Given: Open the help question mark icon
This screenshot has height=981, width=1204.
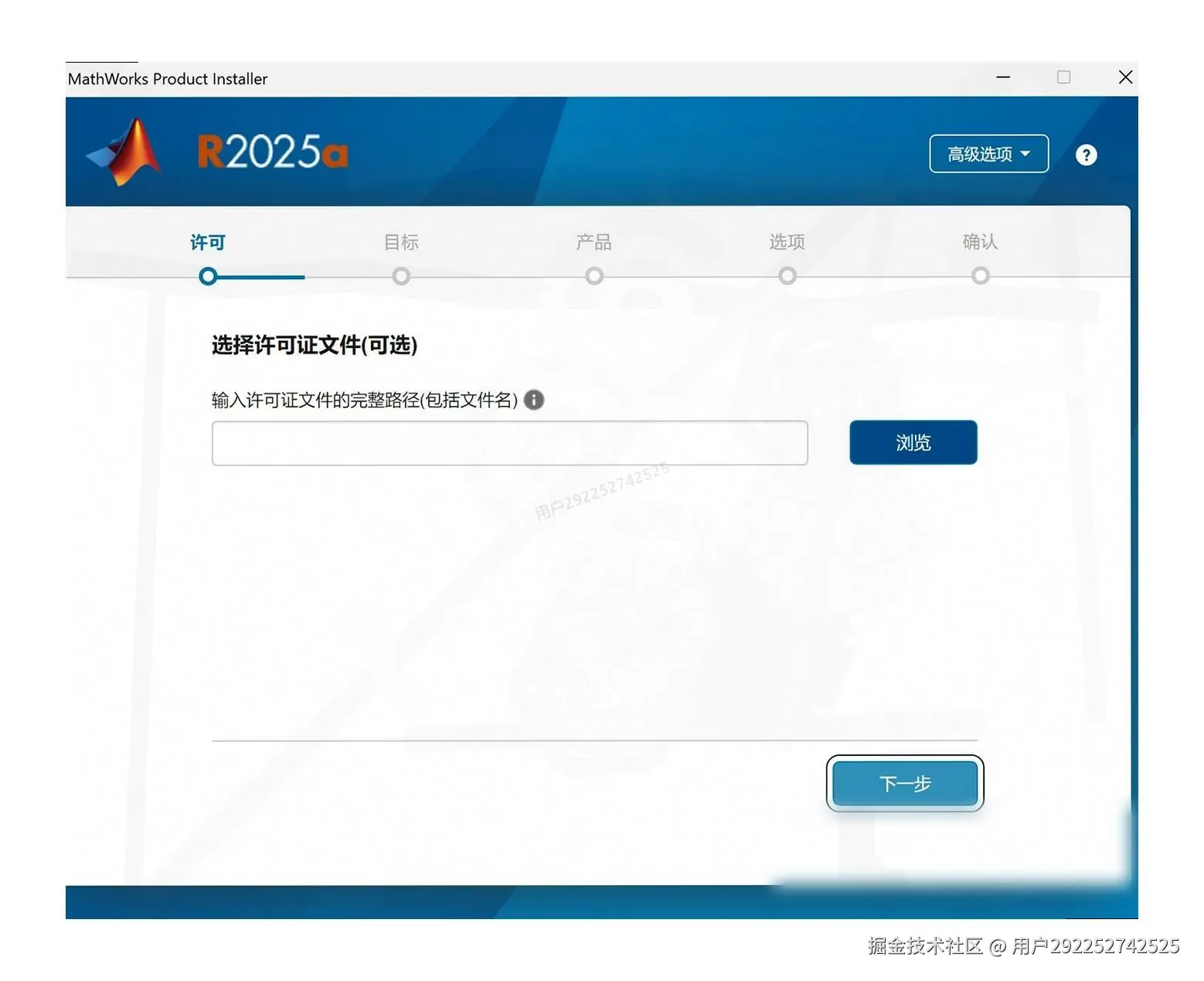Looking at the screenshot, I should coord(1086,154).
